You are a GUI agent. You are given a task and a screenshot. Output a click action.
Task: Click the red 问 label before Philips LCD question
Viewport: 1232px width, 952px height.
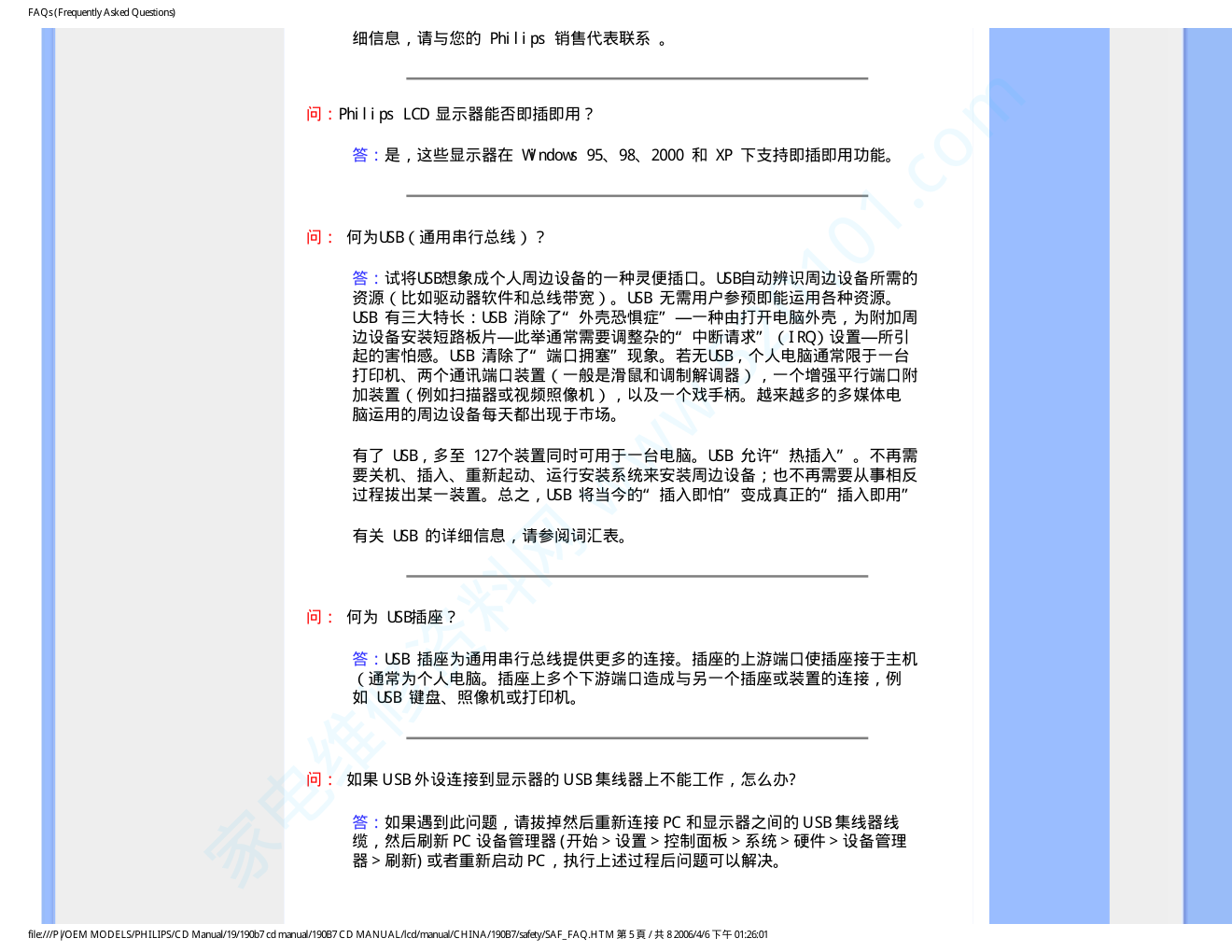(314, 114)
